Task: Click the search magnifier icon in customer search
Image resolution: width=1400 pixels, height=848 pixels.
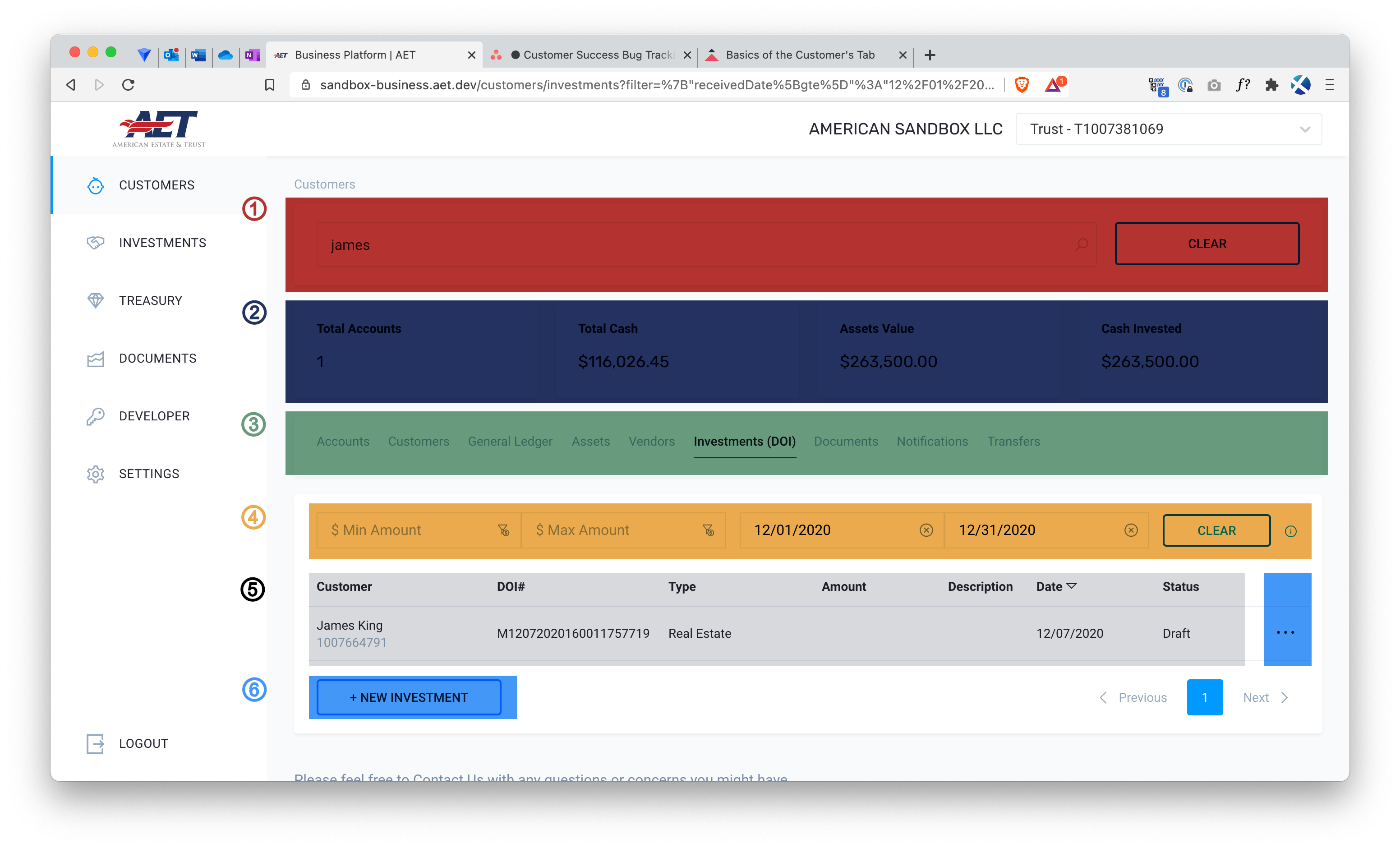Action: click(x=1081, y=244)
